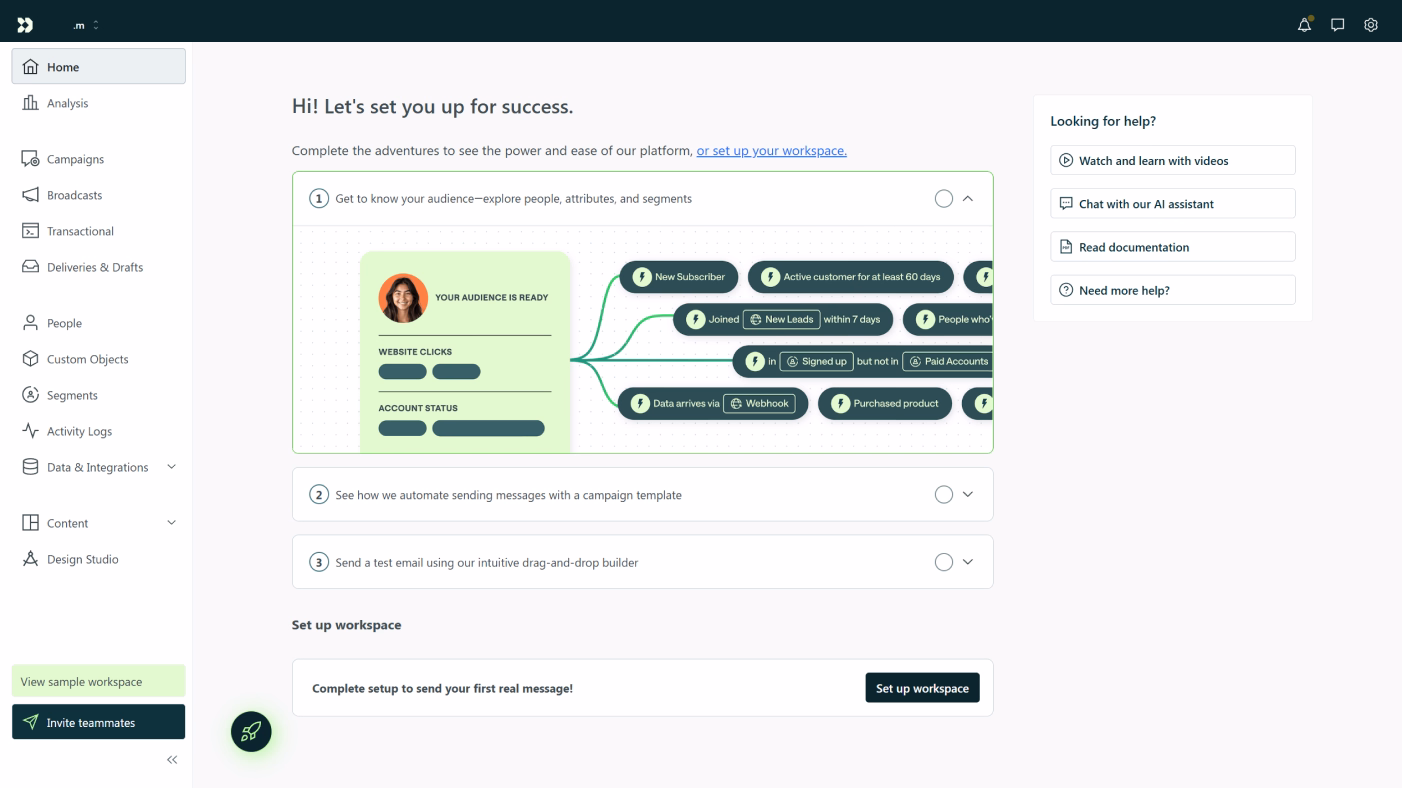
Task: Open Segments using its sidebar icon
Action: [x=31, y=395]
